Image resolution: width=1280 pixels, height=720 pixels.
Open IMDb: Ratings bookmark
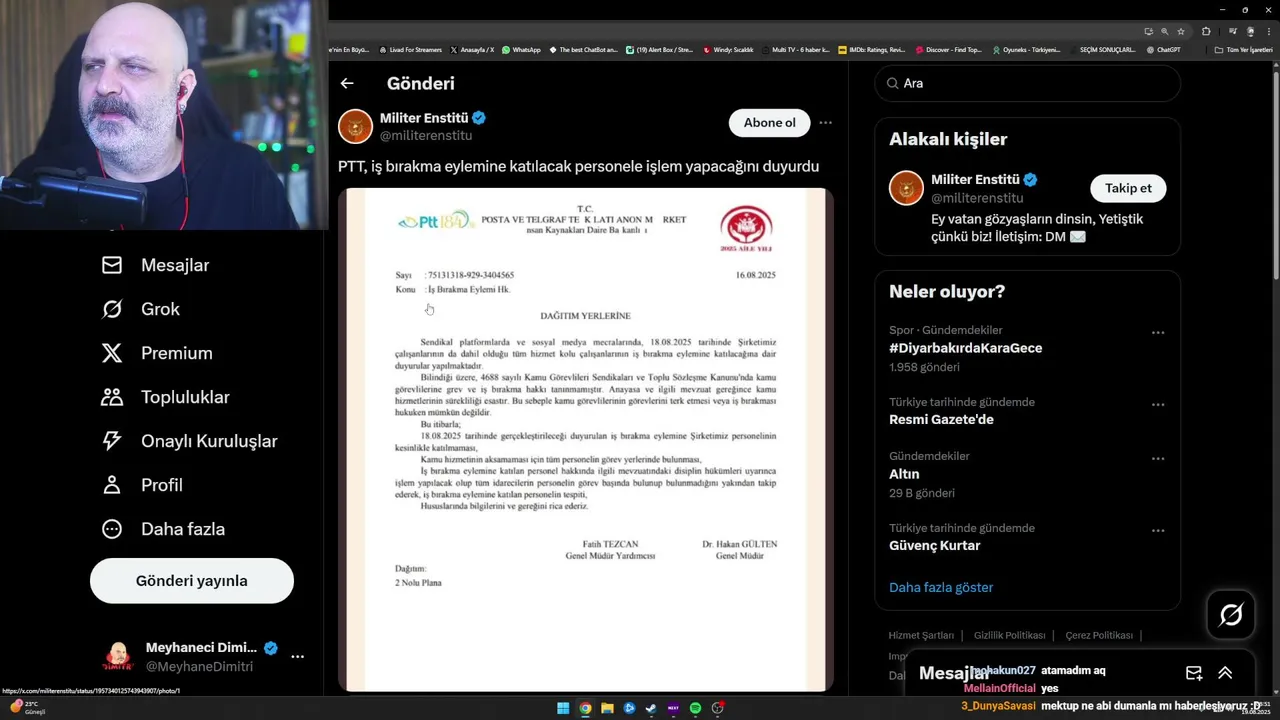click(871, 50)
